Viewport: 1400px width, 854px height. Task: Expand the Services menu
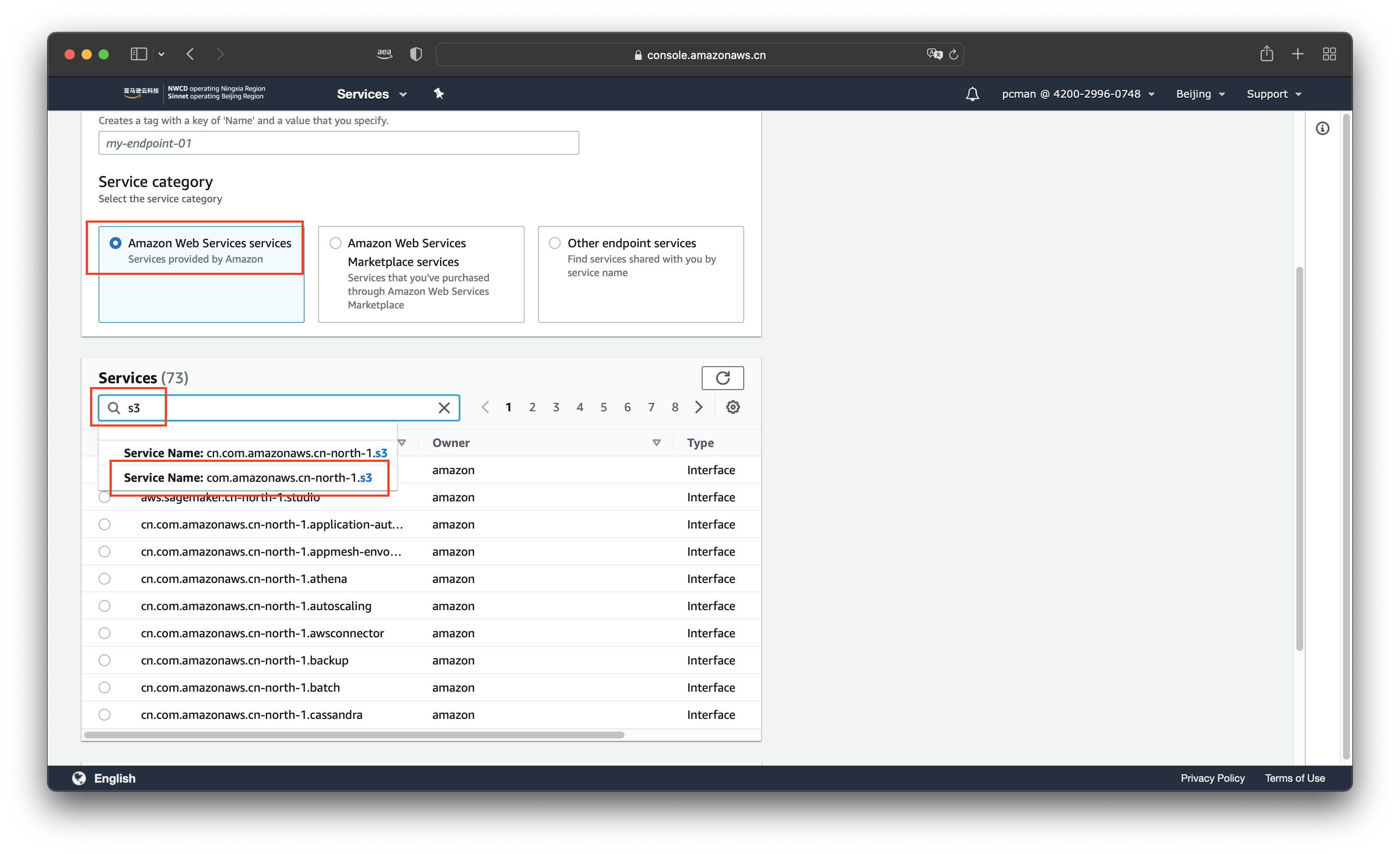372,94
